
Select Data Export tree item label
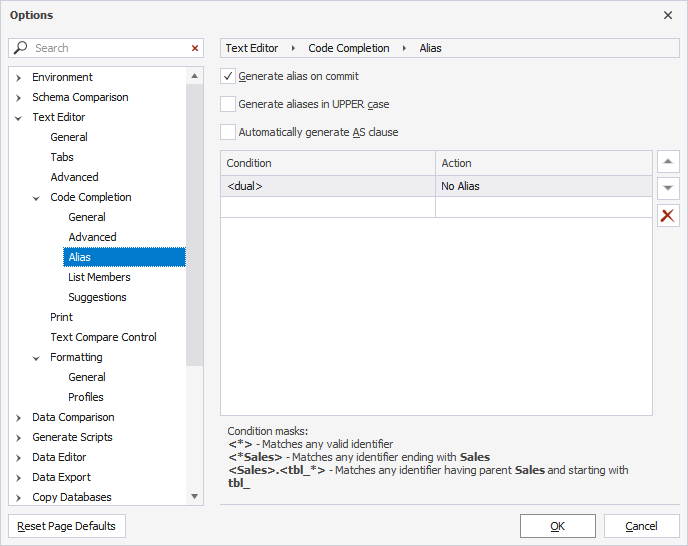click(61, 478)
